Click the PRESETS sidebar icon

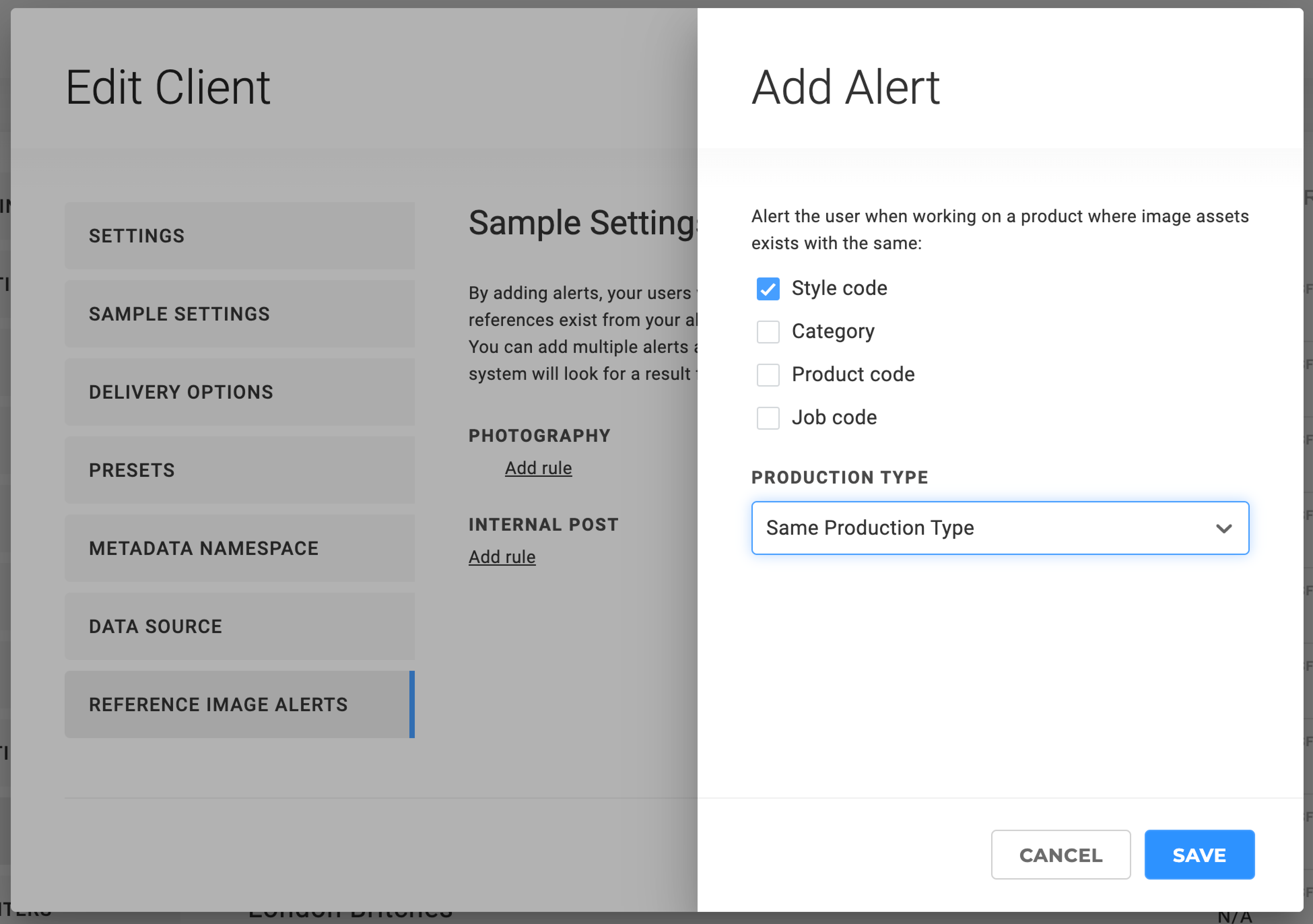coord(240,469)
